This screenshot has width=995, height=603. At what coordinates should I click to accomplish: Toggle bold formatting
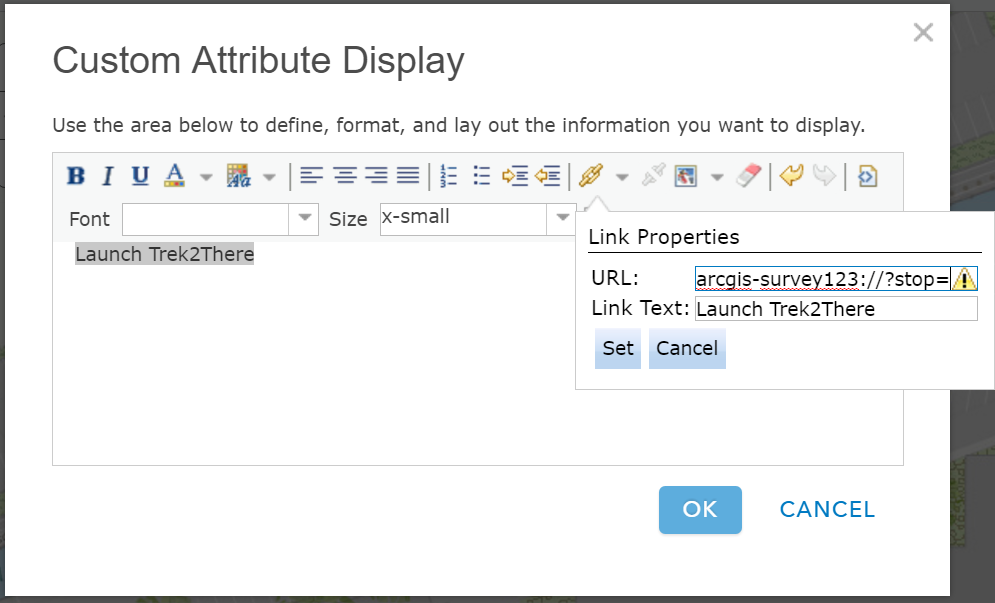[x=76, y=177]
